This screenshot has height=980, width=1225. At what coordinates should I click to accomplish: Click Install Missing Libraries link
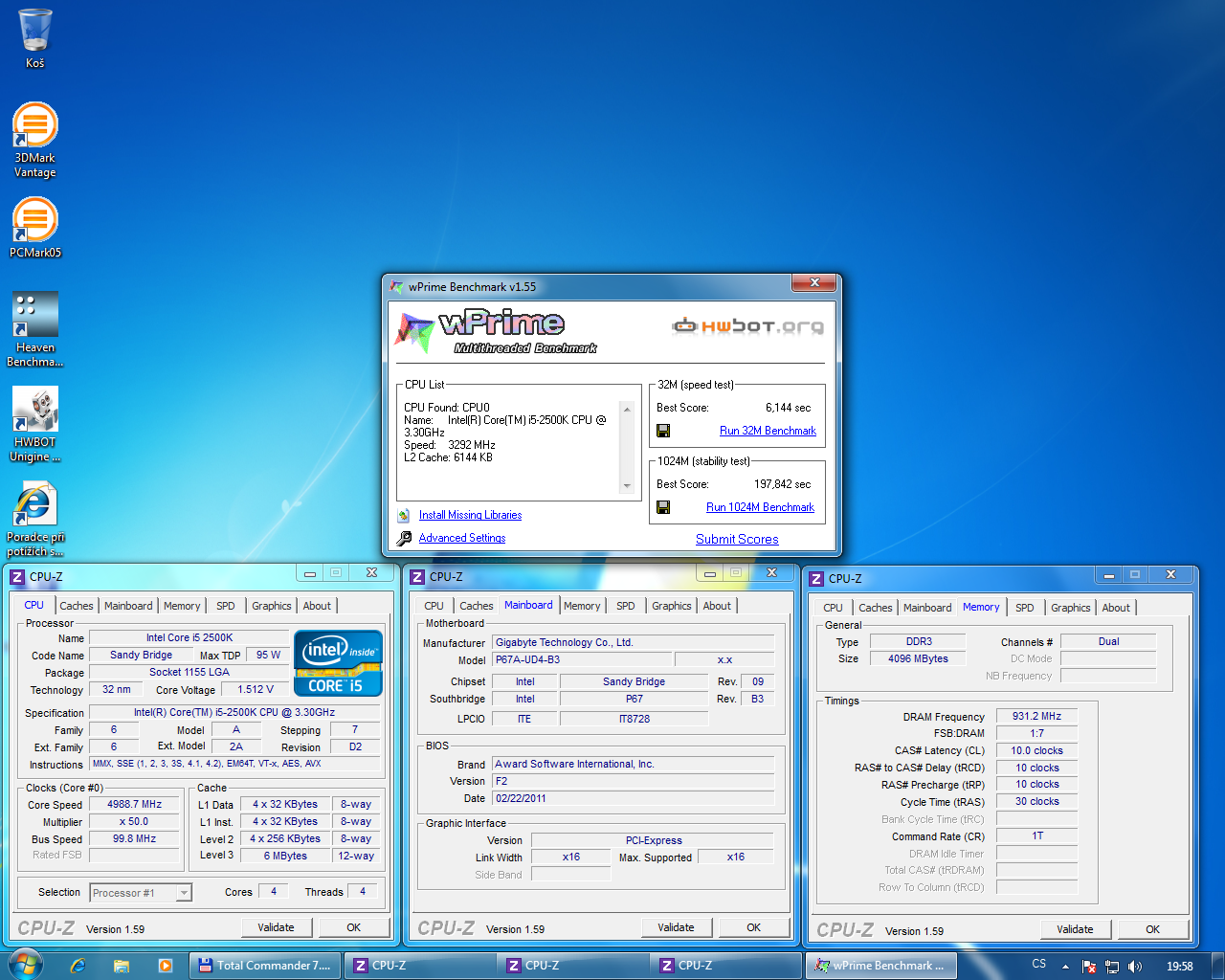[470, 515]
